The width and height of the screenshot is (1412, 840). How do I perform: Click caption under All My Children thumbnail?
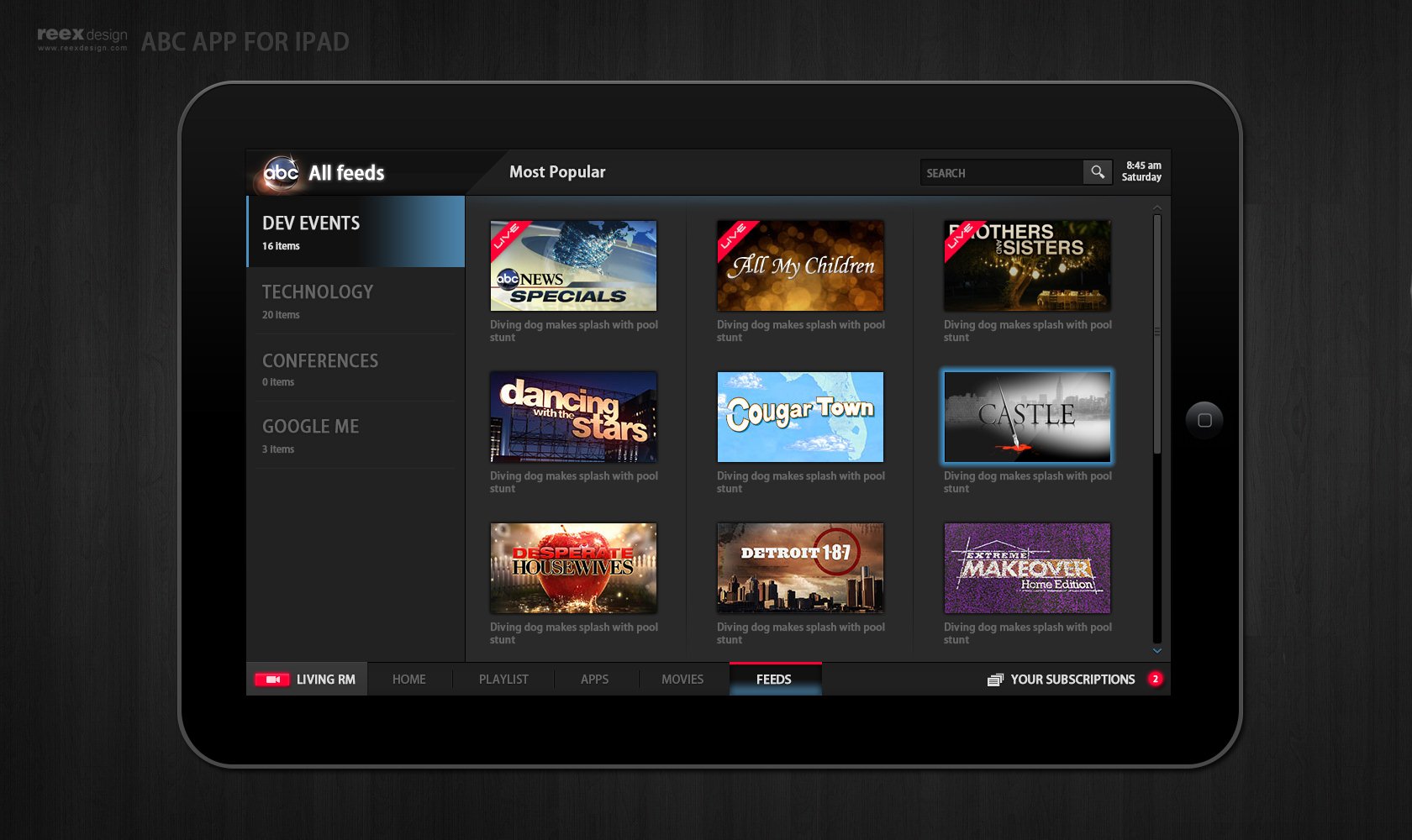(x=801, y=331)
